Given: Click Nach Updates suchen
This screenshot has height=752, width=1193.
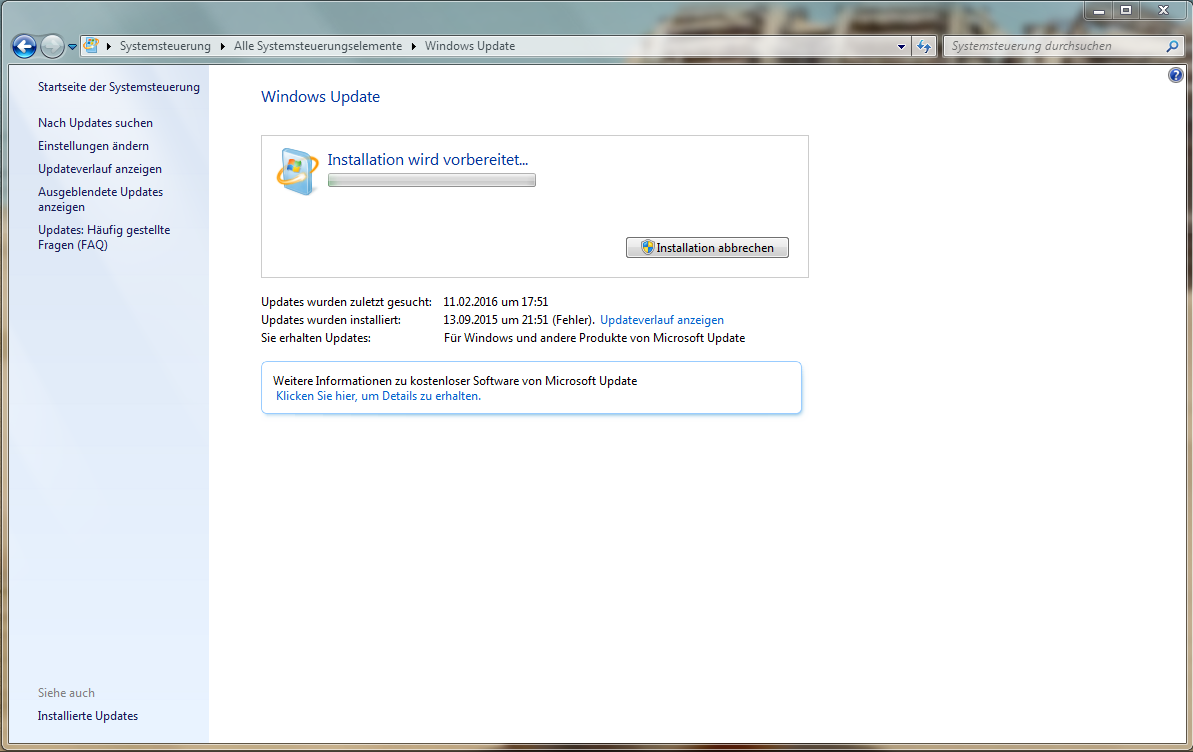Looking at the screenshot, I should (95, 123).
